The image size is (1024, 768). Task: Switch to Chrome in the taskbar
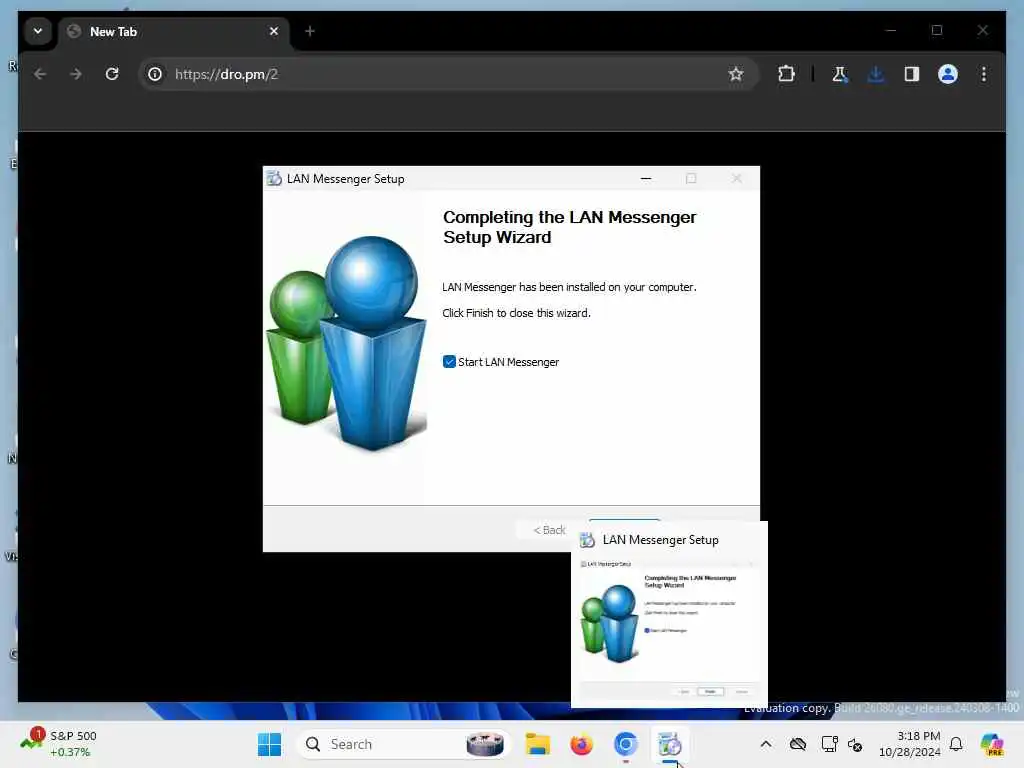coord(625,744)
